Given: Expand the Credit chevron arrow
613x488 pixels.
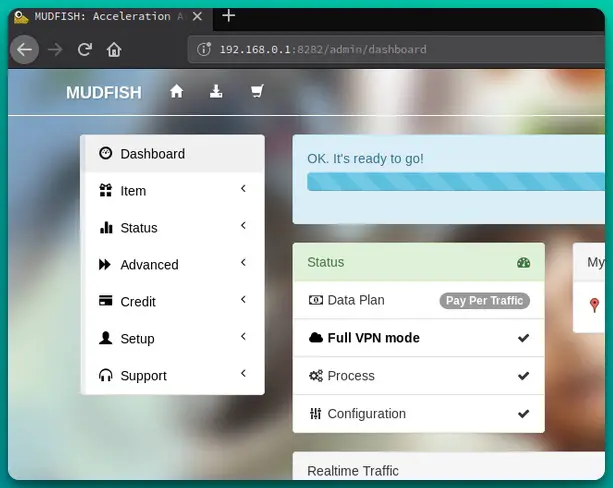Looking at the screenshot, I should tap(243, 299).
